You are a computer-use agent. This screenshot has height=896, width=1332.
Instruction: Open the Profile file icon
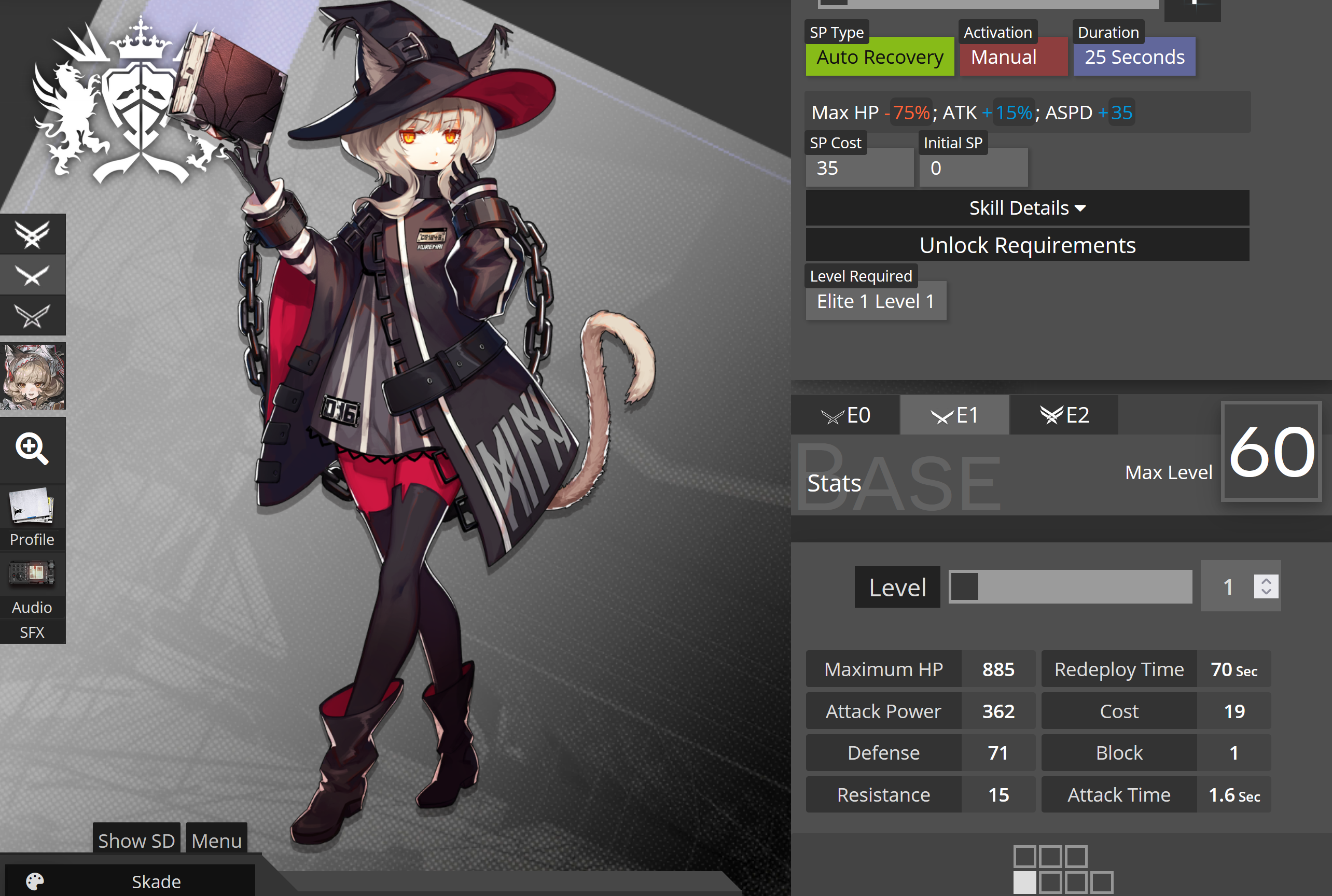click(x=32, y=507)
